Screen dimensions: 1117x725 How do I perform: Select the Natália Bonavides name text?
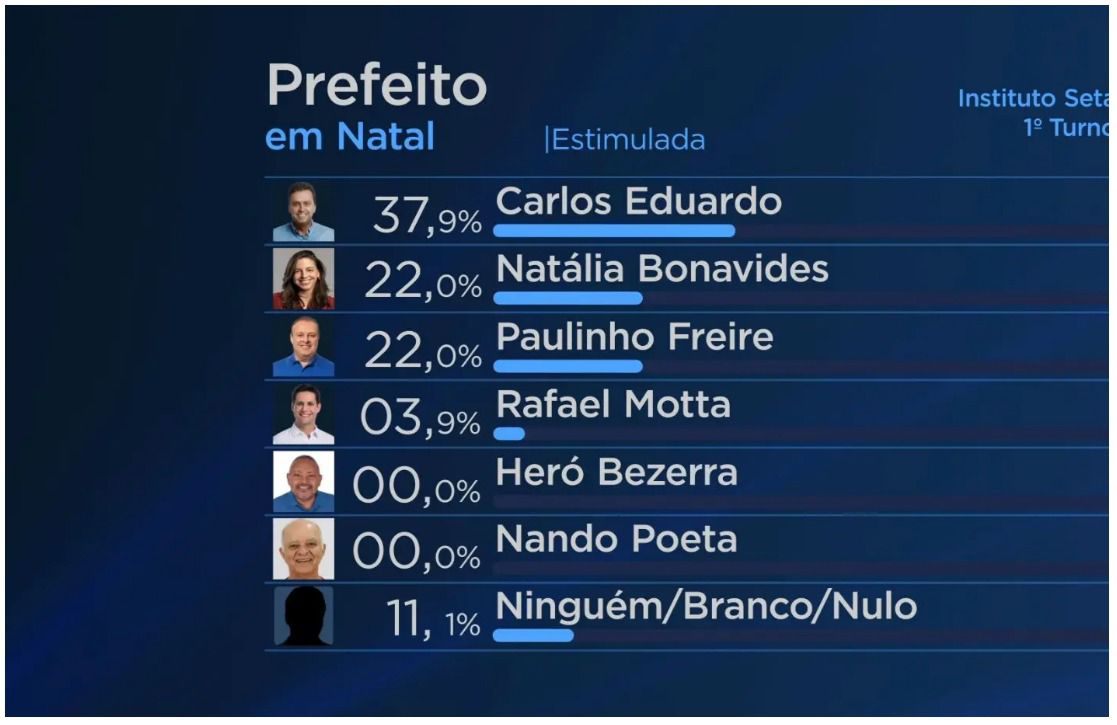(663, 269)
